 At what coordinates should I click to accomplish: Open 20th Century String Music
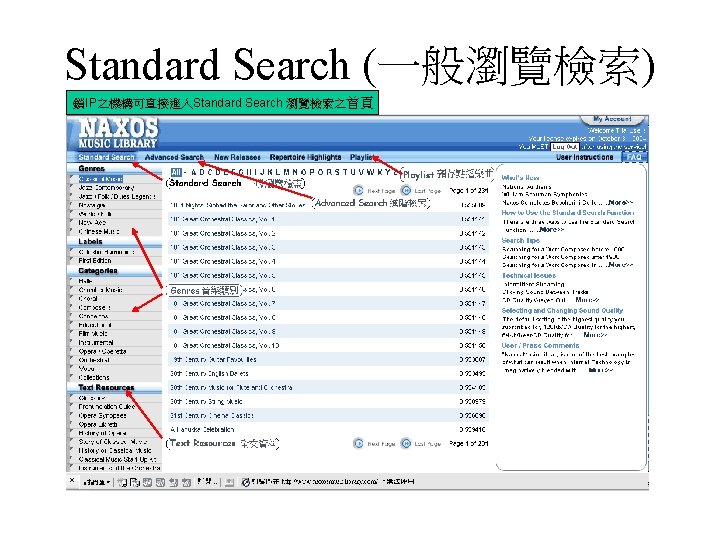coord(206,402)
